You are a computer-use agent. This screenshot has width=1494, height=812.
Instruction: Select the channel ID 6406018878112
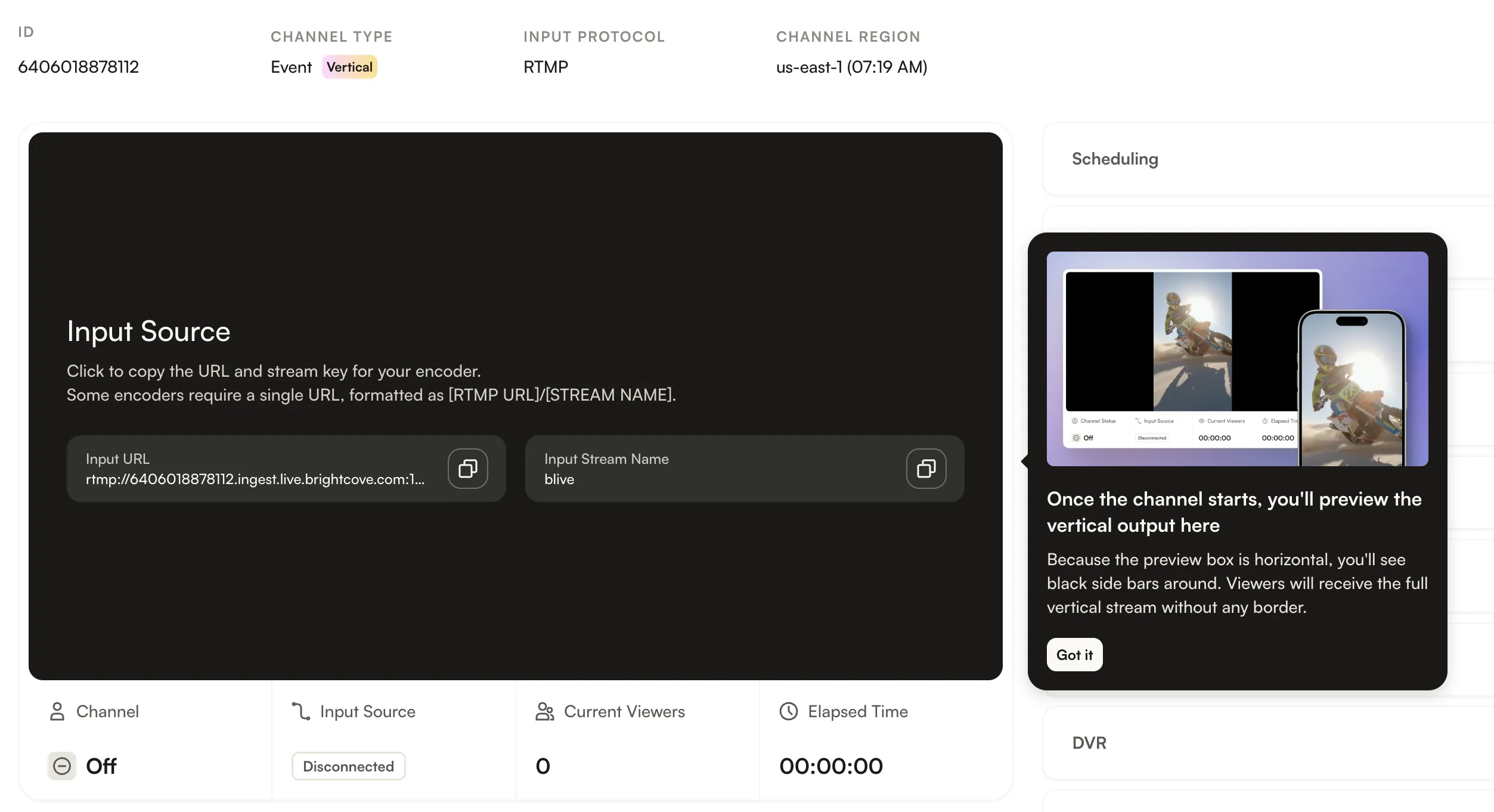79,67
